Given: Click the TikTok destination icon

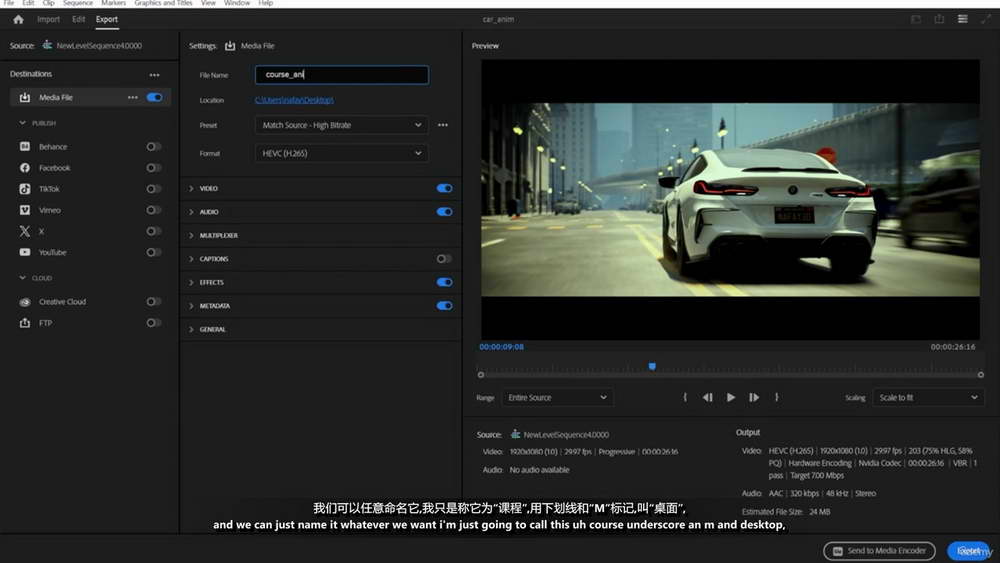Looking at the screenshot, I should [x=25, y=189].
